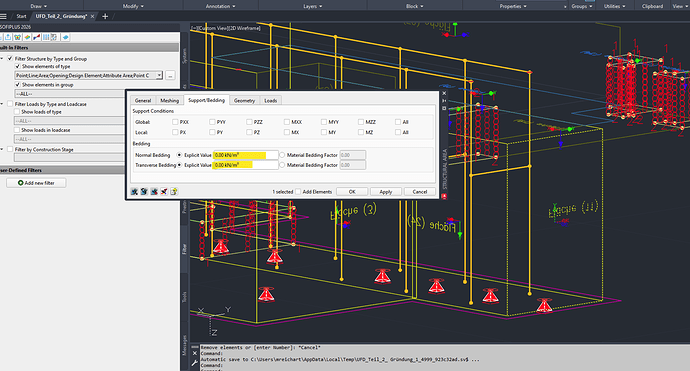Viewport: 690px width, 371px height.
Task: Click the butterfly-shaped icon in SOFiPLUS toolbar
Action: pos(17,37)
